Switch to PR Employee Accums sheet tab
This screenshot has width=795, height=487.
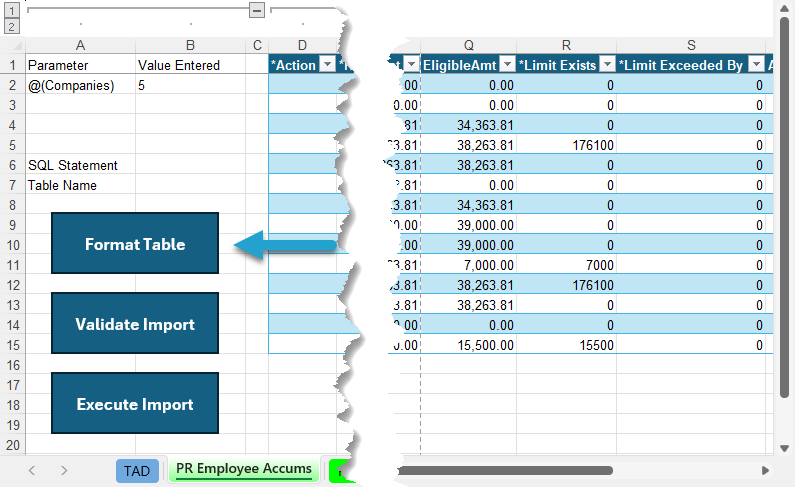tap(244, 469)
